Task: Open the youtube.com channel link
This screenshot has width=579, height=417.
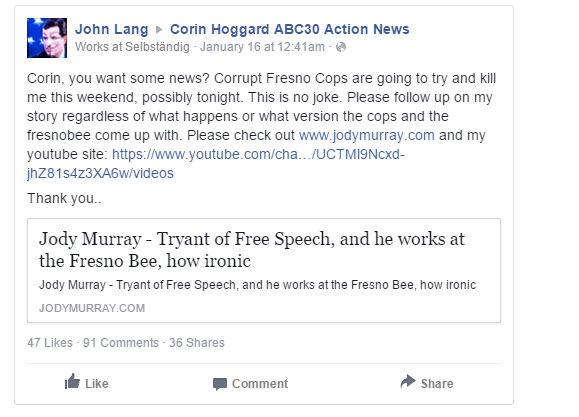Action: [258, 154]
